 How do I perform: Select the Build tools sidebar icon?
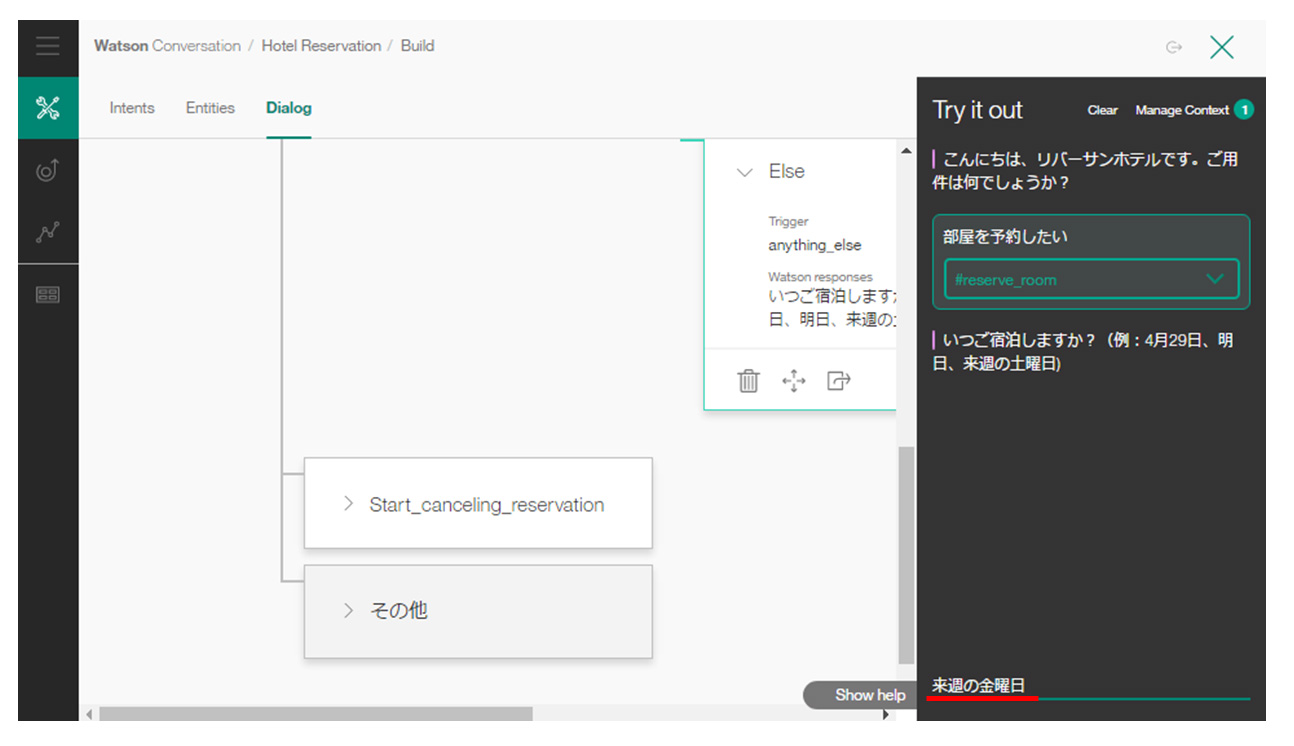(48, 108)
